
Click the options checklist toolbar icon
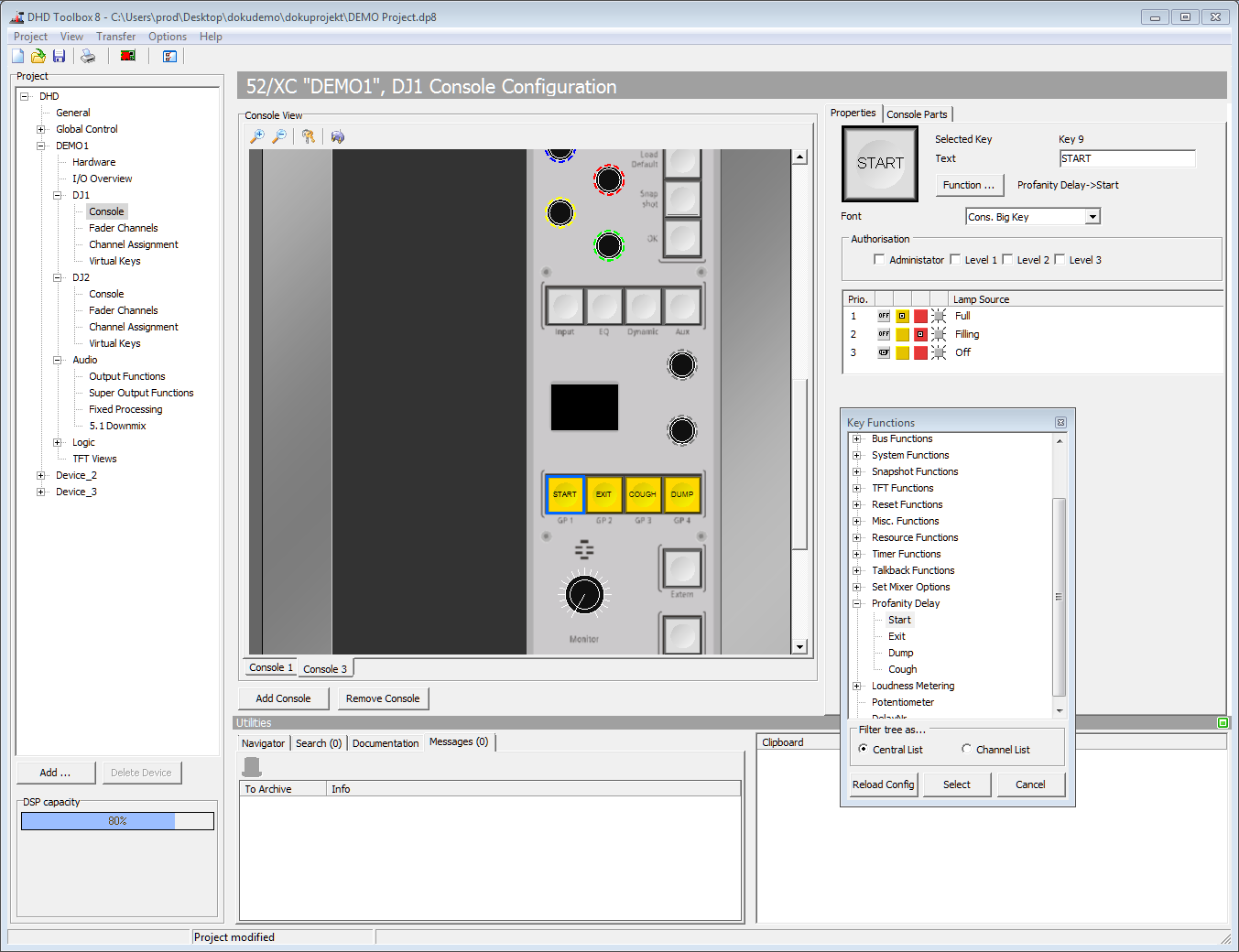click(169, 56)
